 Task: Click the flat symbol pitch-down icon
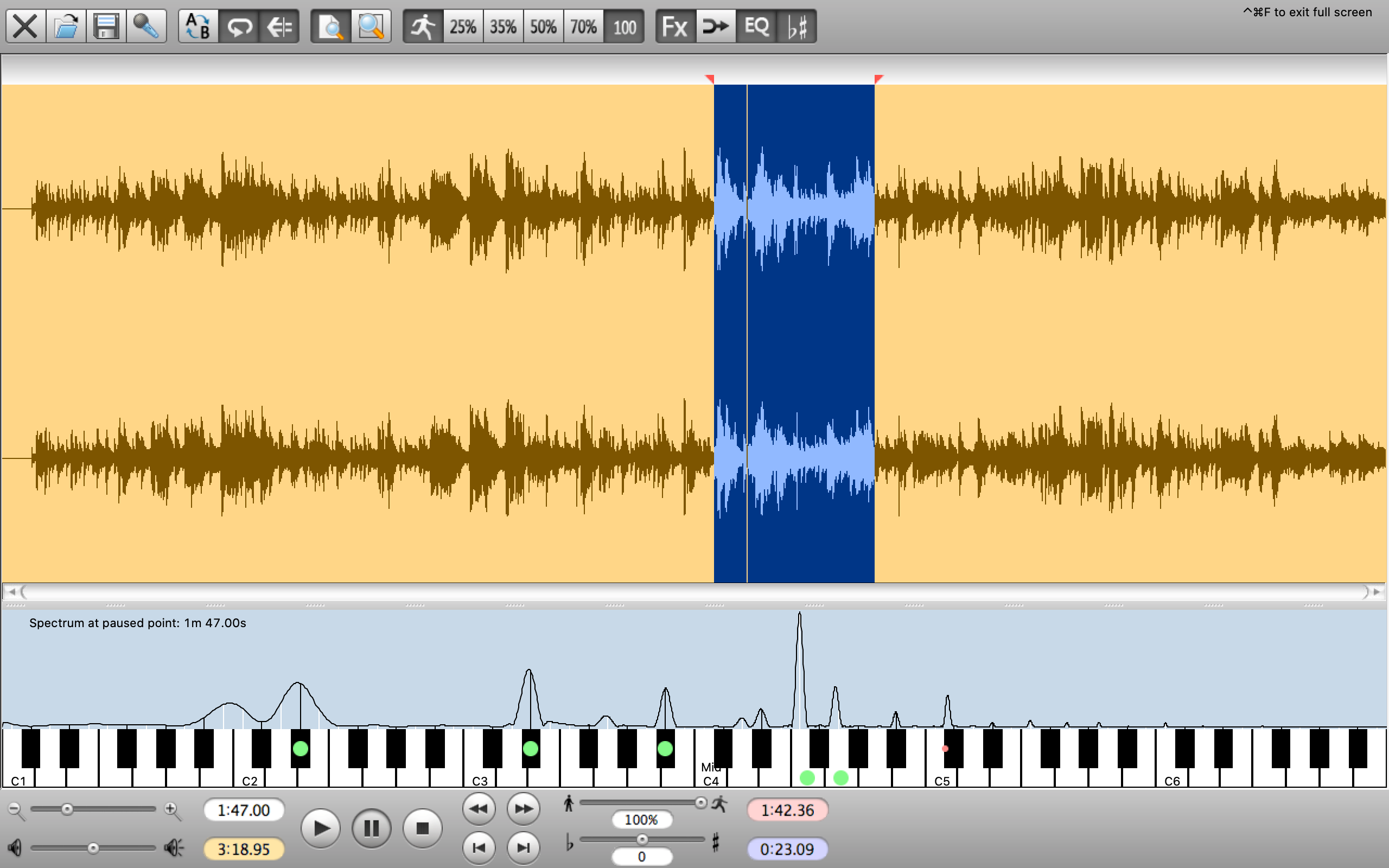tap(569, 842)
